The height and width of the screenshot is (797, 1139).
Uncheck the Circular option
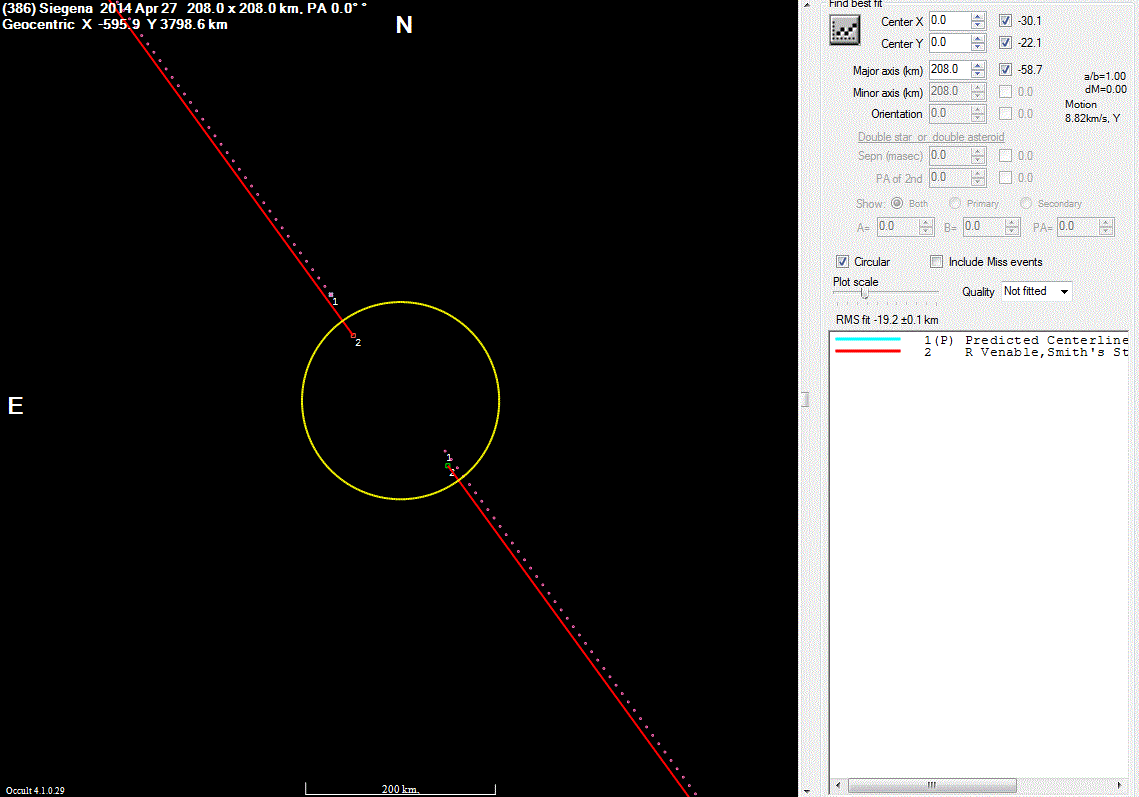[x=842, y=262]
